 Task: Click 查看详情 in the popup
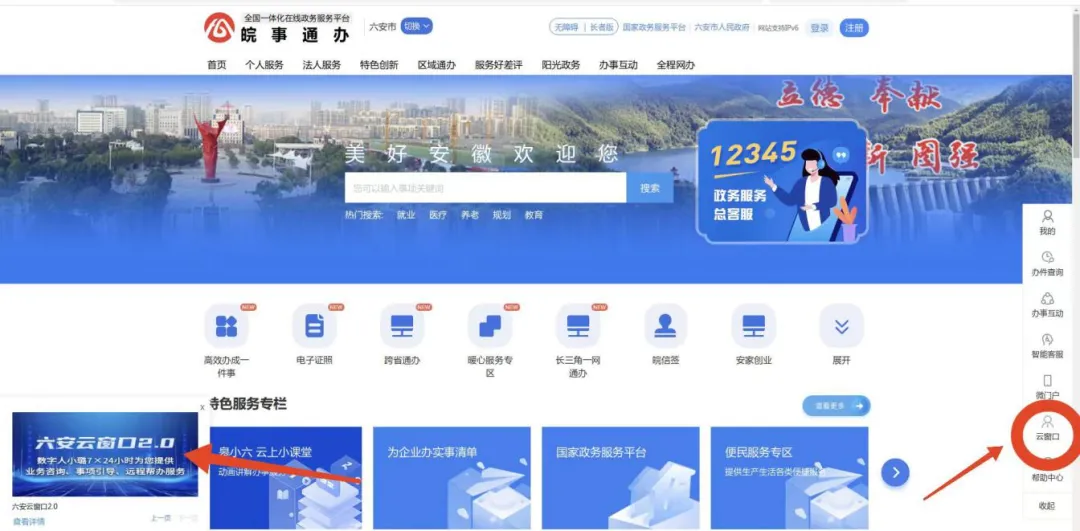29,521
